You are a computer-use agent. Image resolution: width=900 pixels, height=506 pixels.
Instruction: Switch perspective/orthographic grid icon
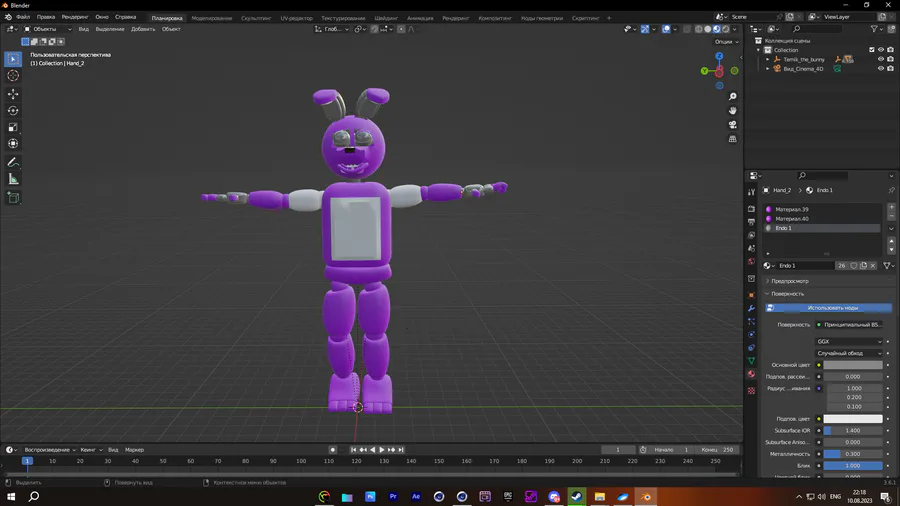click(732, 139)
